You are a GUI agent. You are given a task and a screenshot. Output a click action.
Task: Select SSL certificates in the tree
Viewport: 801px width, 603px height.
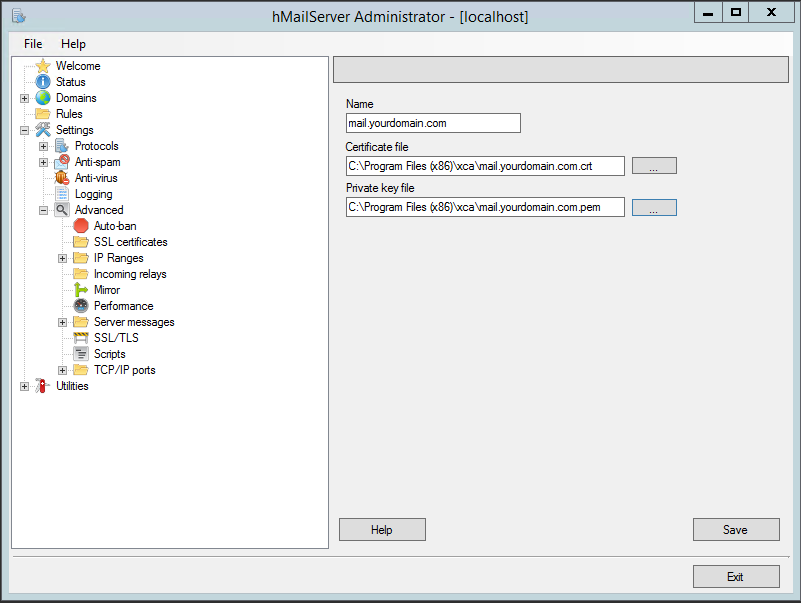tap(131, 242)
